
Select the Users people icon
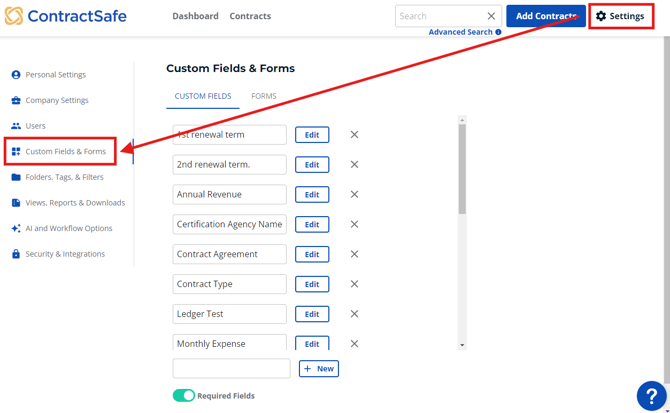pyautogui.click(x=16, y=126)
